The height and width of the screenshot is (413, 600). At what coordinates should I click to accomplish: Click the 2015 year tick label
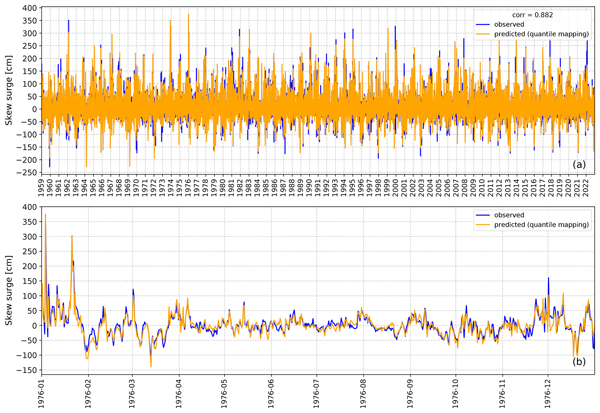click(x=525, y=187)
